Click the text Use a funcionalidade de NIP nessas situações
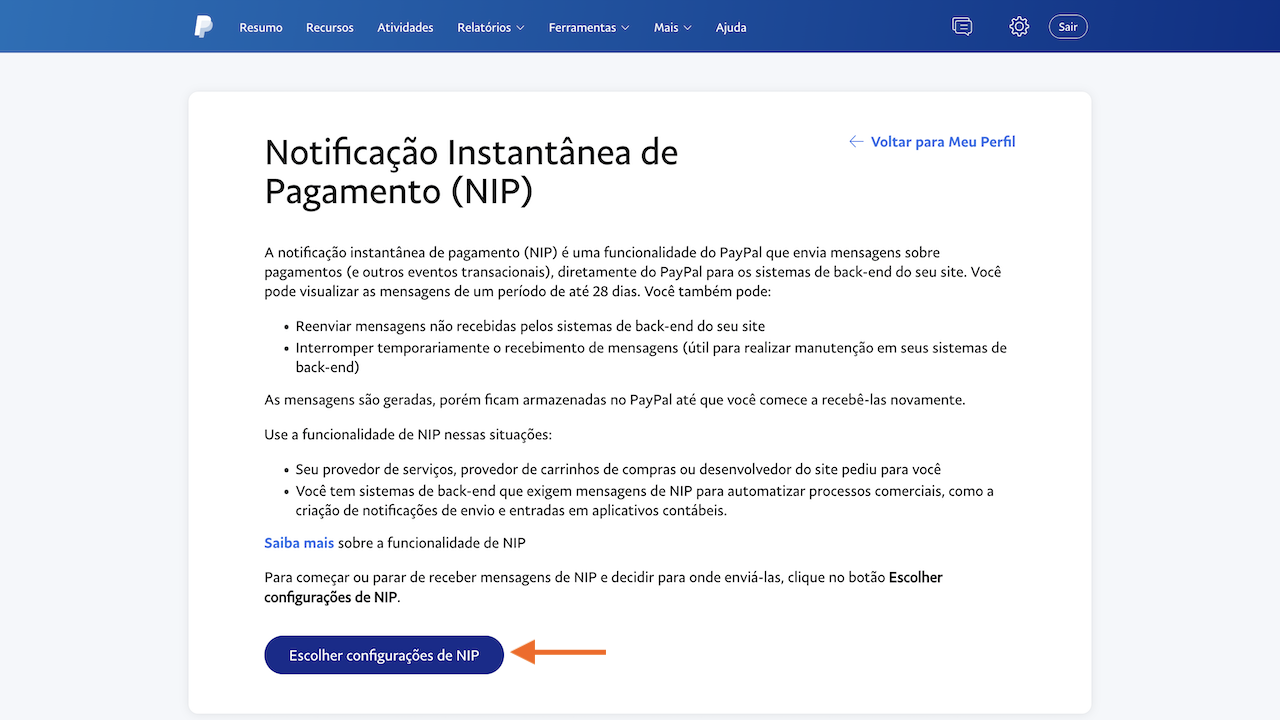 click(x=409, y=435)
